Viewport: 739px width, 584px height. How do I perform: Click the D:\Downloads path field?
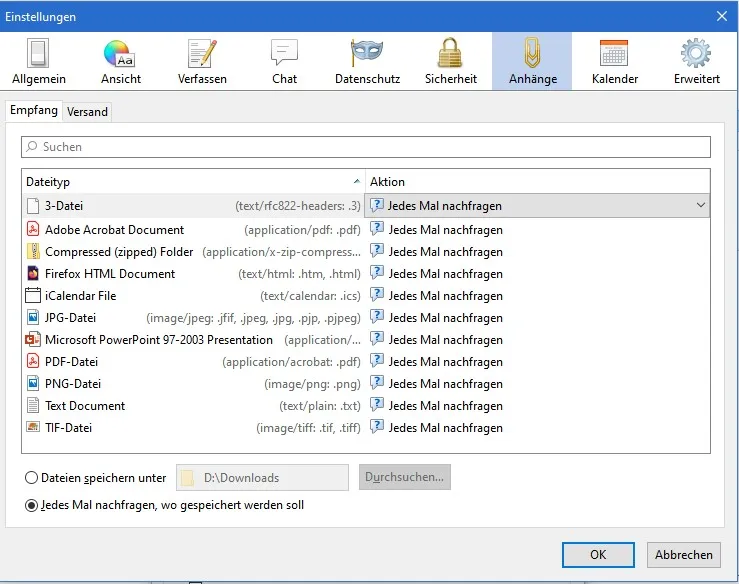(263, 477)
